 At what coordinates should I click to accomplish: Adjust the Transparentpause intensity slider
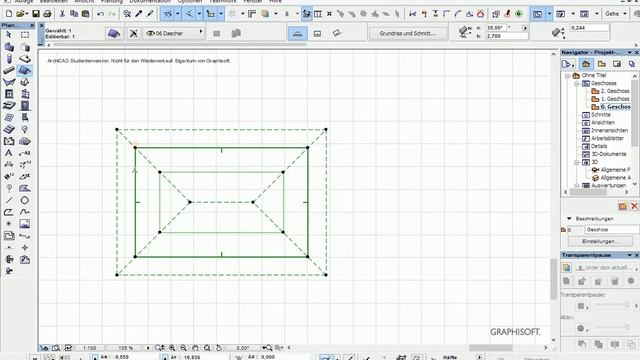coord(611,305)
